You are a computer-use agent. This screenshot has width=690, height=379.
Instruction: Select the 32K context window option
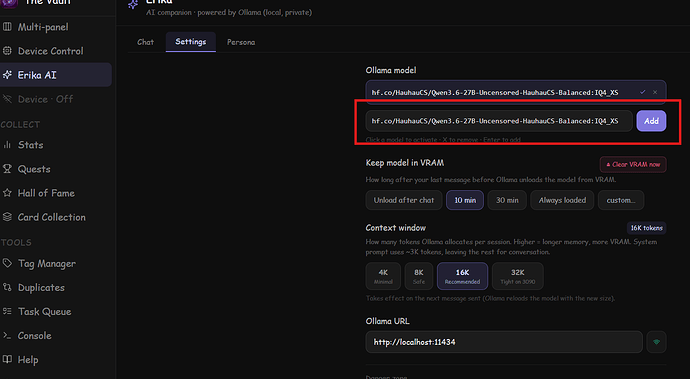click(518, 276)
